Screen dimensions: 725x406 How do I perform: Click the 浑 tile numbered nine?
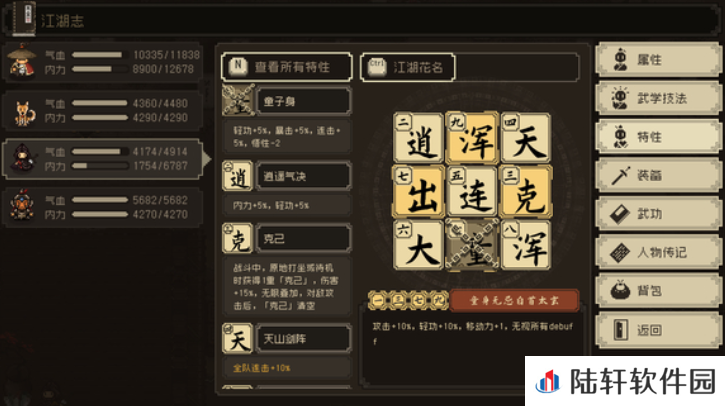472,138
